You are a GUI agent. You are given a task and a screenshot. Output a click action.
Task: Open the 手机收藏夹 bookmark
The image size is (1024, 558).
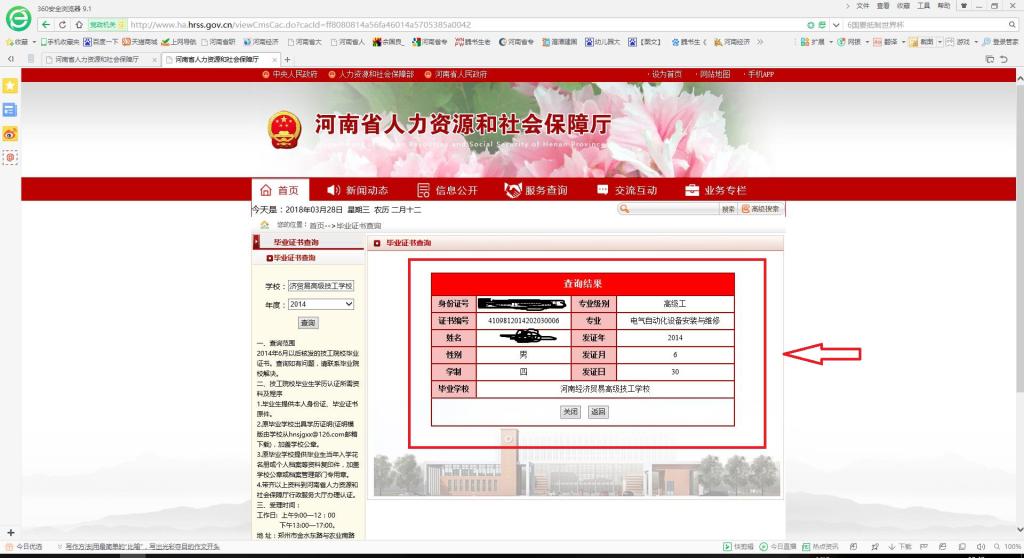coord(59,42)
